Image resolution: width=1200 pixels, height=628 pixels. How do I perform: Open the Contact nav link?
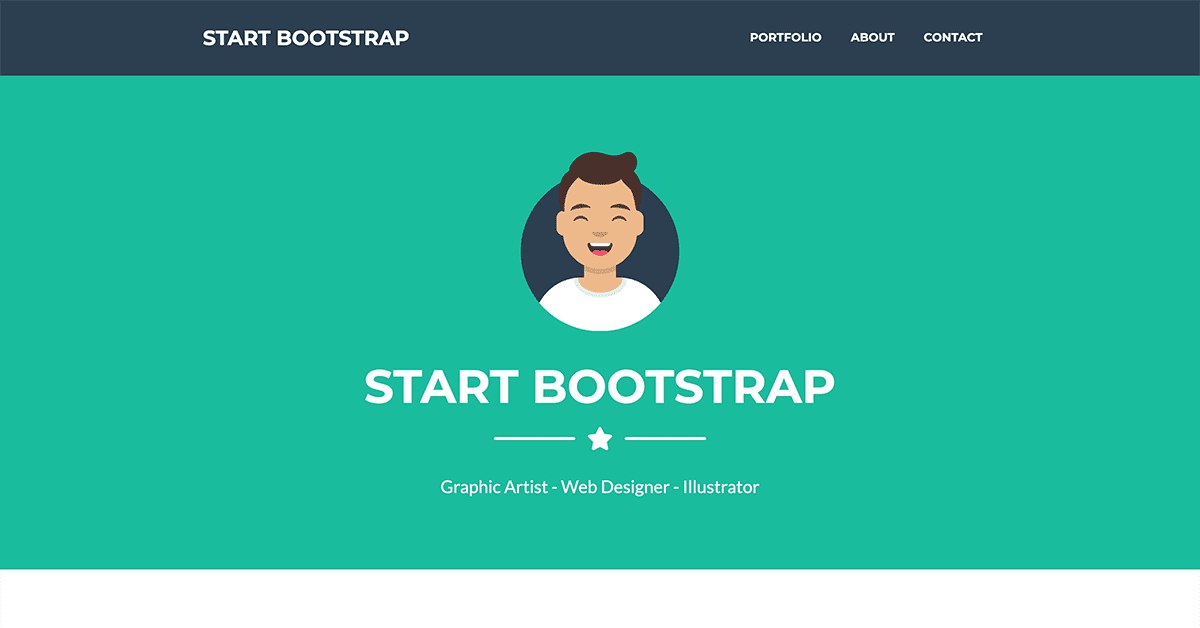coord(953,37)
